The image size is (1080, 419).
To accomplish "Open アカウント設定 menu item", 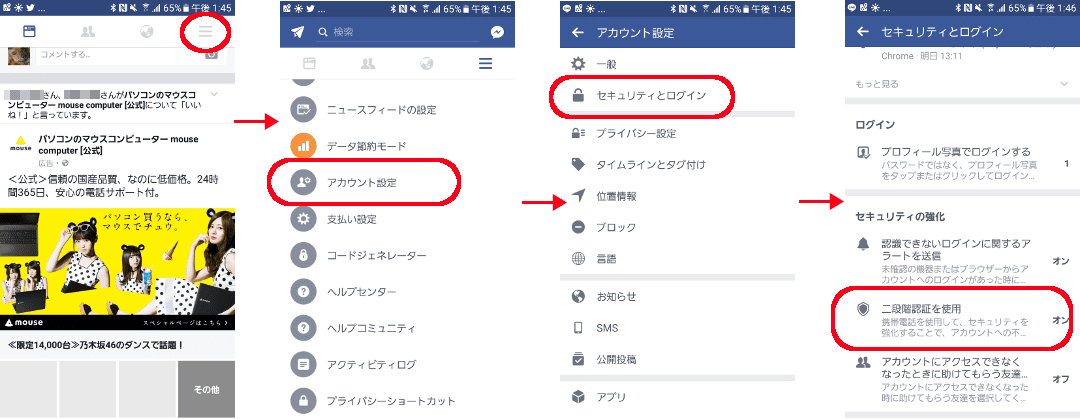I will click(x=362, y=183).
